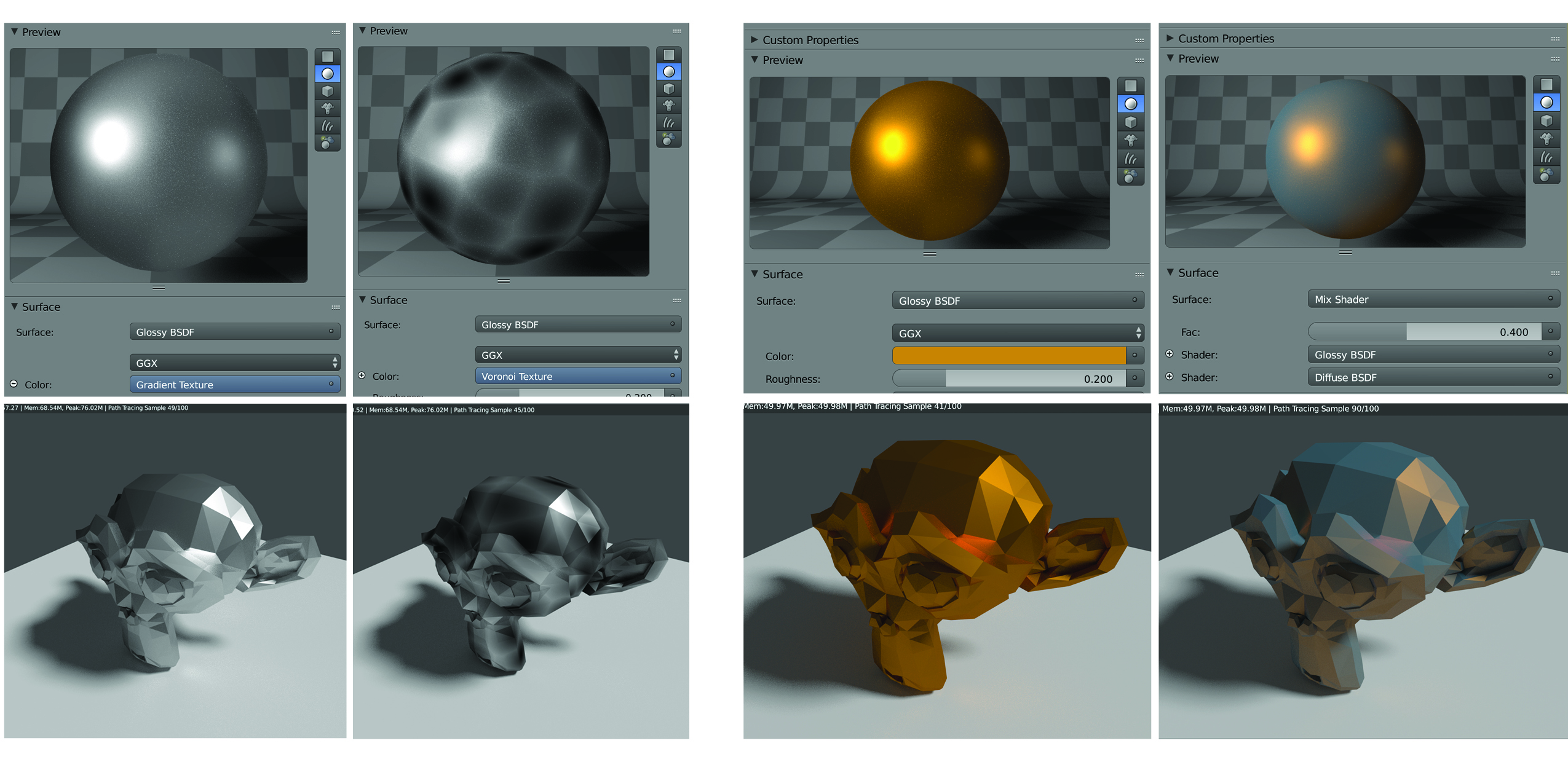Click the Gradient Texture color button

tap(234, 384)
